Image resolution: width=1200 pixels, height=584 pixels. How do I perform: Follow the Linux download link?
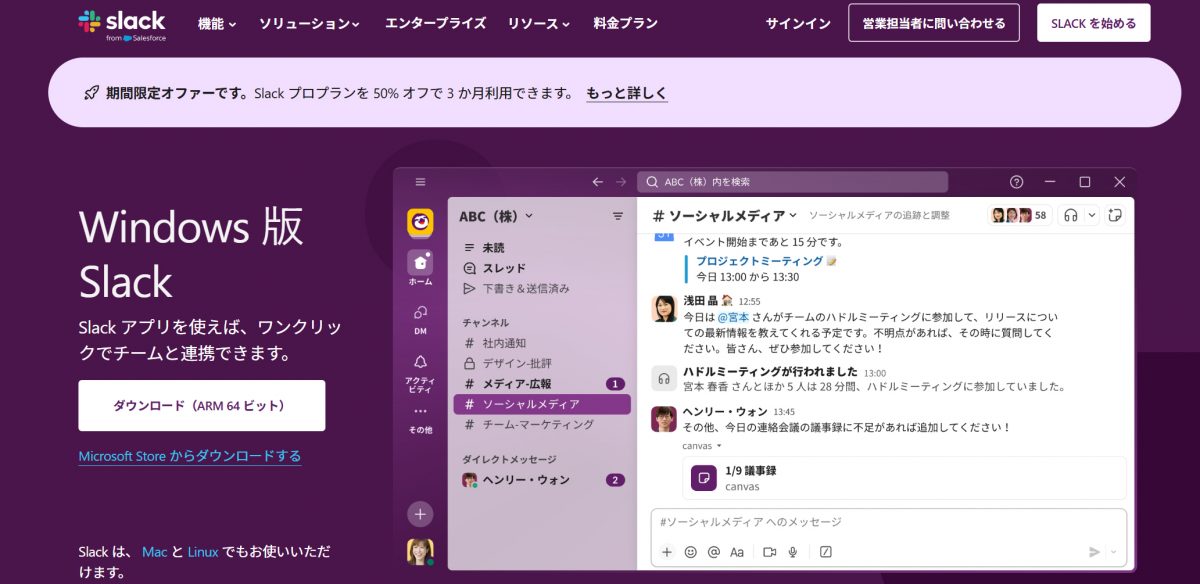(203, 552)
